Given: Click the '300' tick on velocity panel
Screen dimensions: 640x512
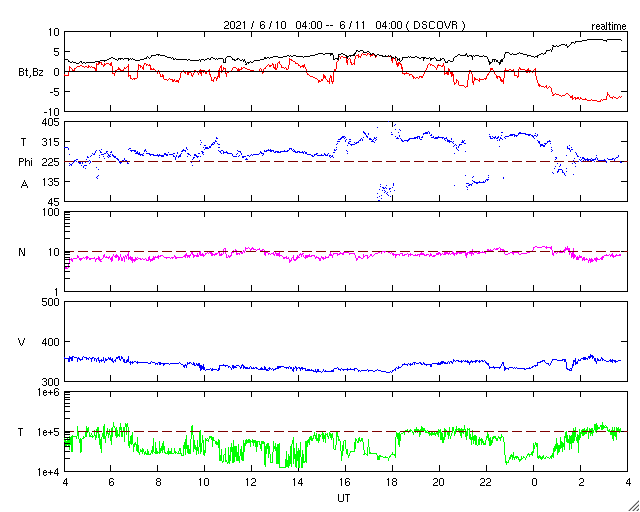Looking at the screenshot, I should coord(51,382).
